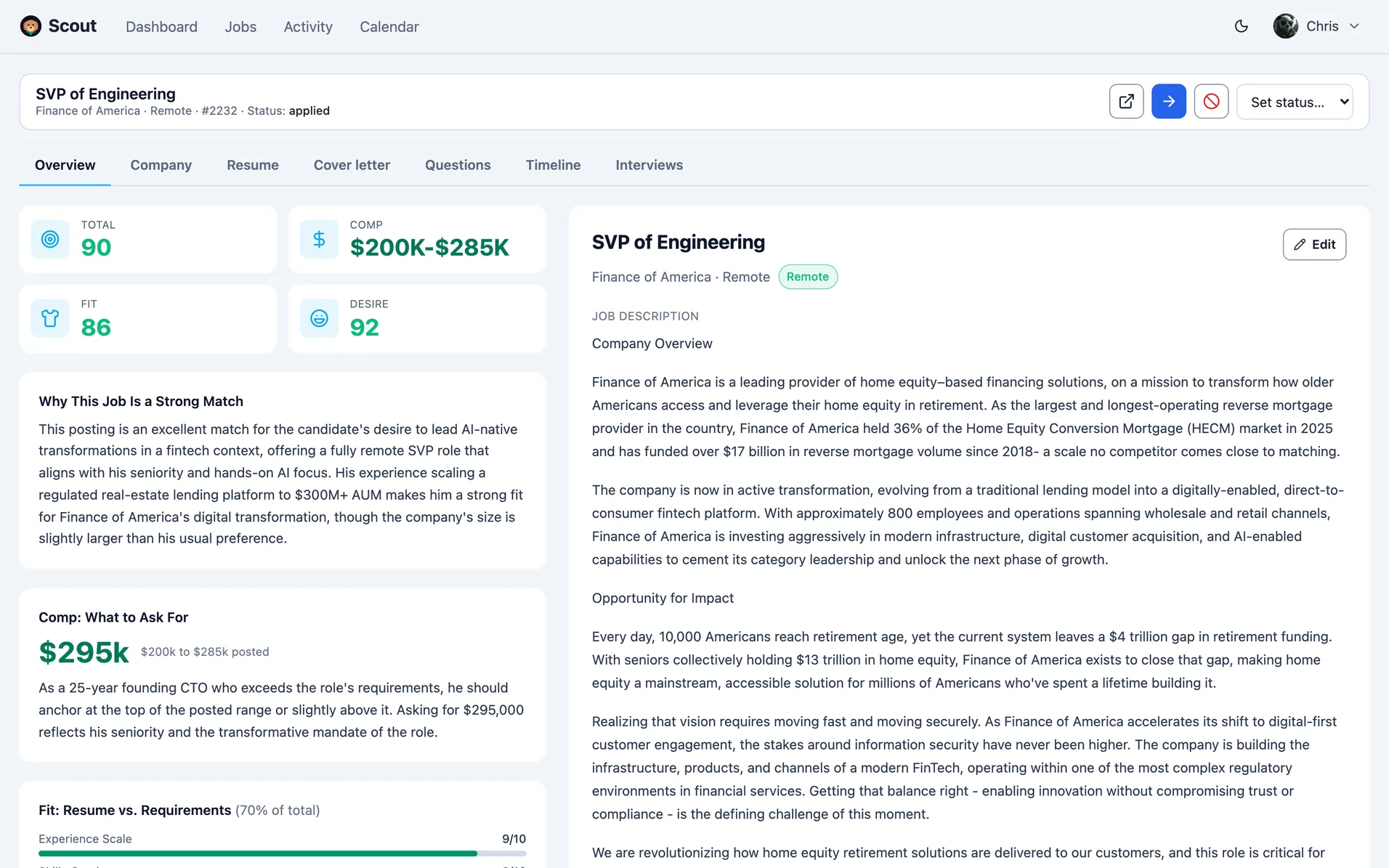Click the 'Why This Job Is a Strong Match' heading
Screen dimensions: 1389x868
(141, 402)
